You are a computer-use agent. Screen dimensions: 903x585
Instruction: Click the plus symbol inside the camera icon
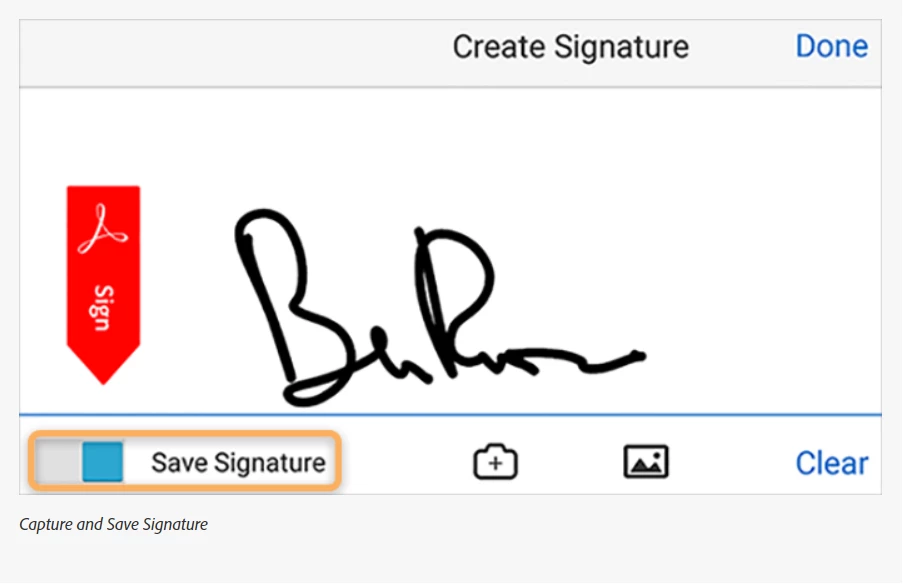point(496,464)
